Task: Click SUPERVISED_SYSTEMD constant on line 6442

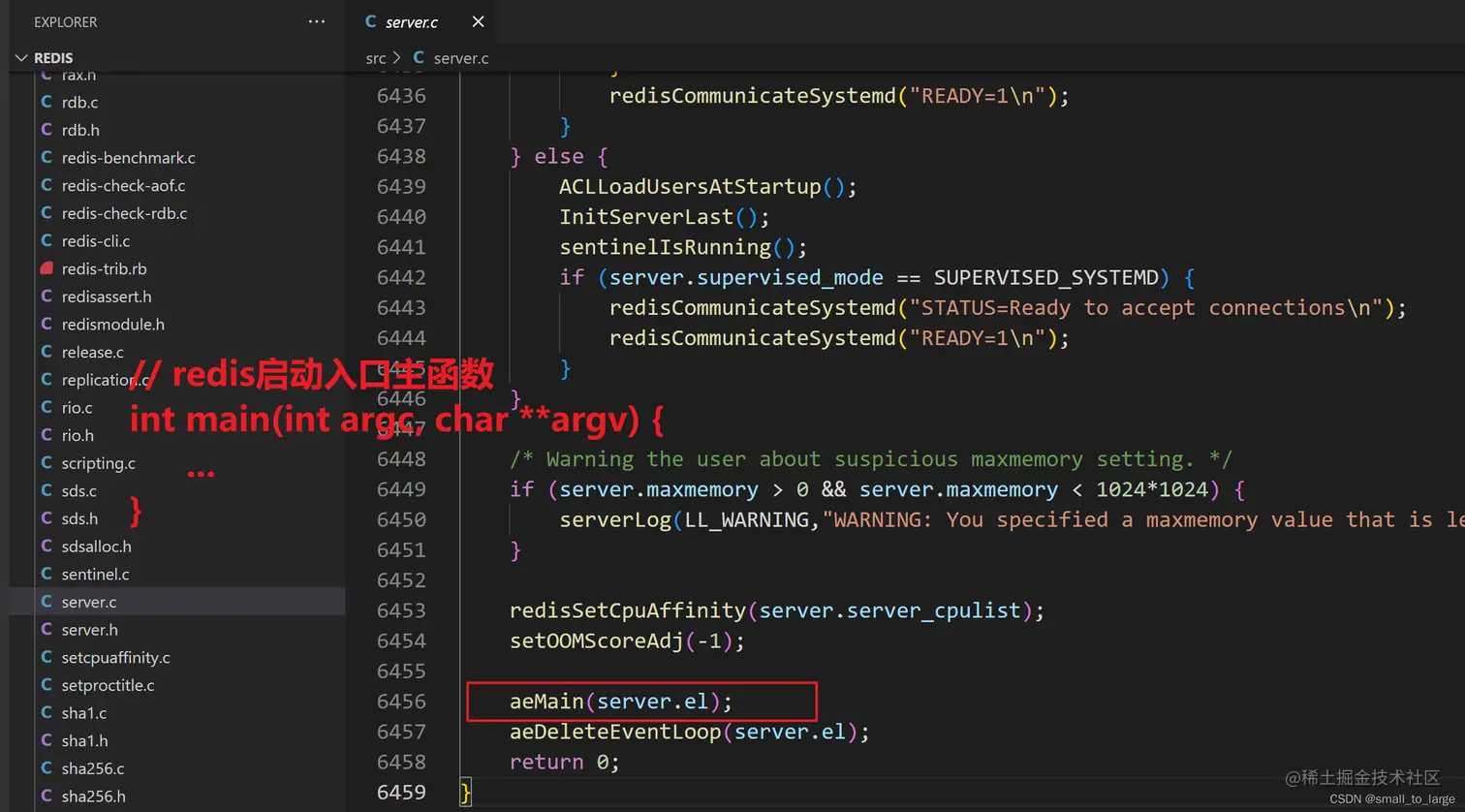Action: pyautogui.click(x=1045, y=278)
